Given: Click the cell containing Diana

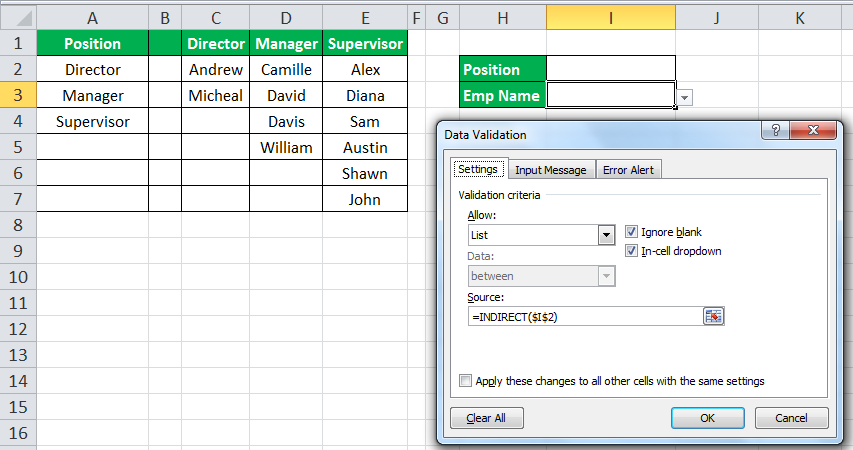Looking at the screenshot, I should click(365, 95).
